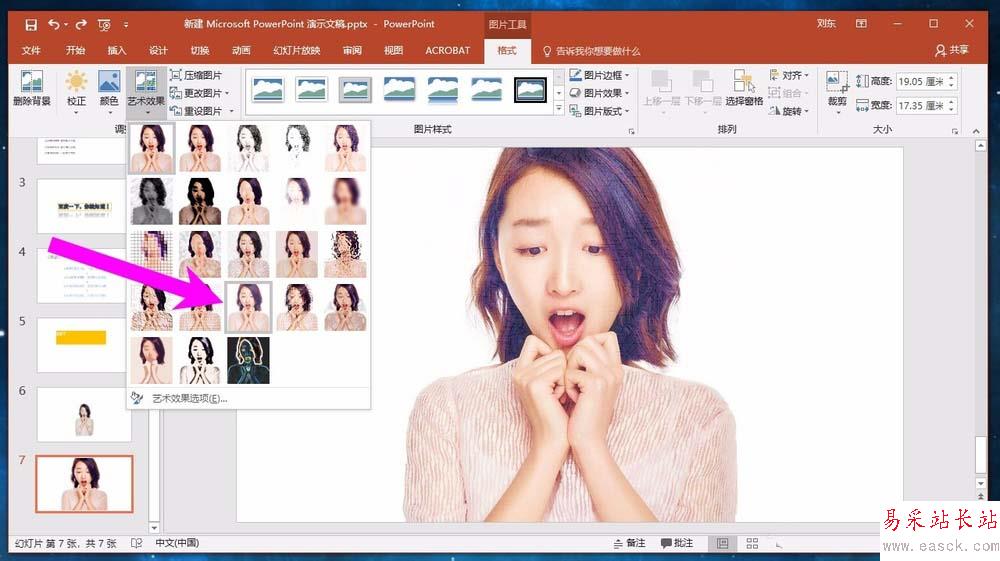Apply the photocopy black-white effect thumbnail

click(200, 361)
